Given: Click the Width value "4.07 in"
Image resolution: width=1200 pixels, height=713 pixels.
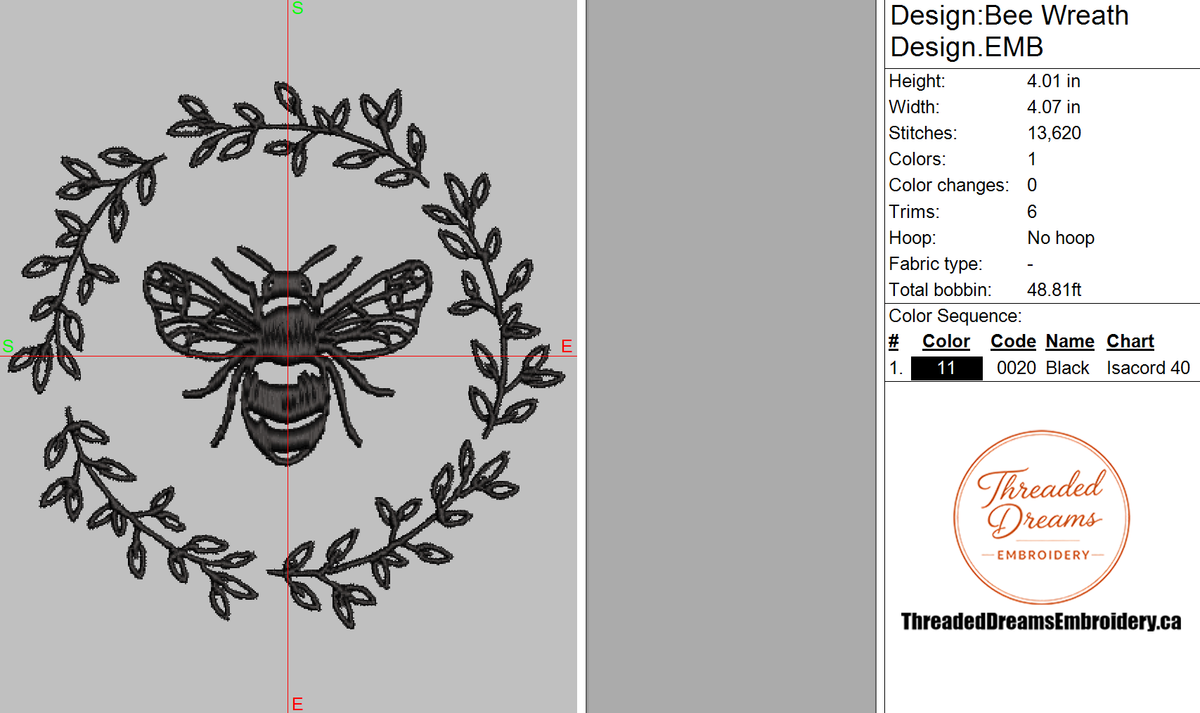Looking at the screenshot, I should click(x=1053, y=107).
